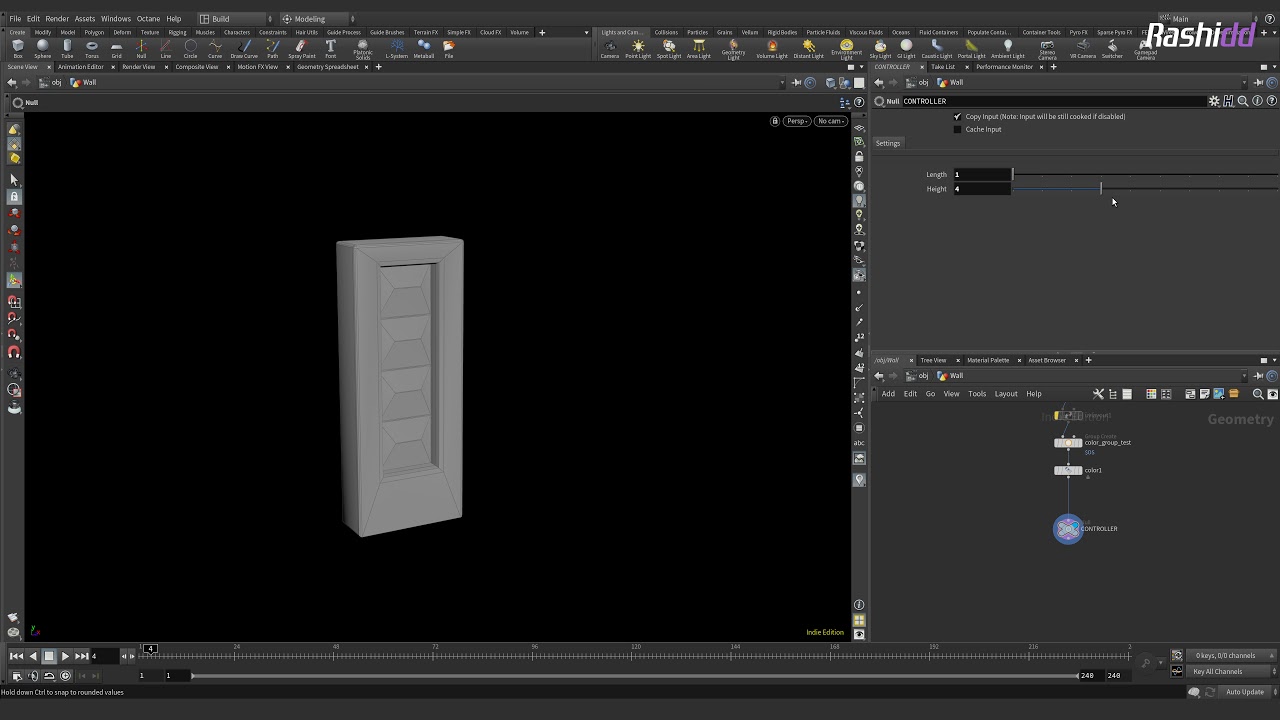Open the No cam viewport dropdown
Screen dimensions: 1280x720
point(831,121)
